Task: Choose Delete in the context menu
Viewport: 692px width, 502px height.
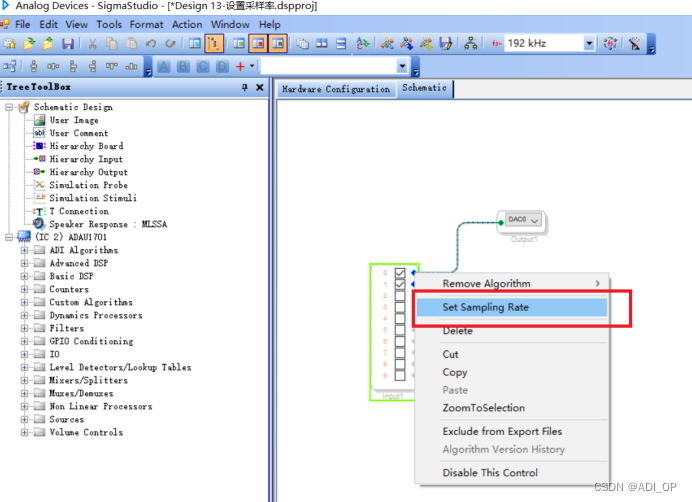Action: click(x=511, y=331)
